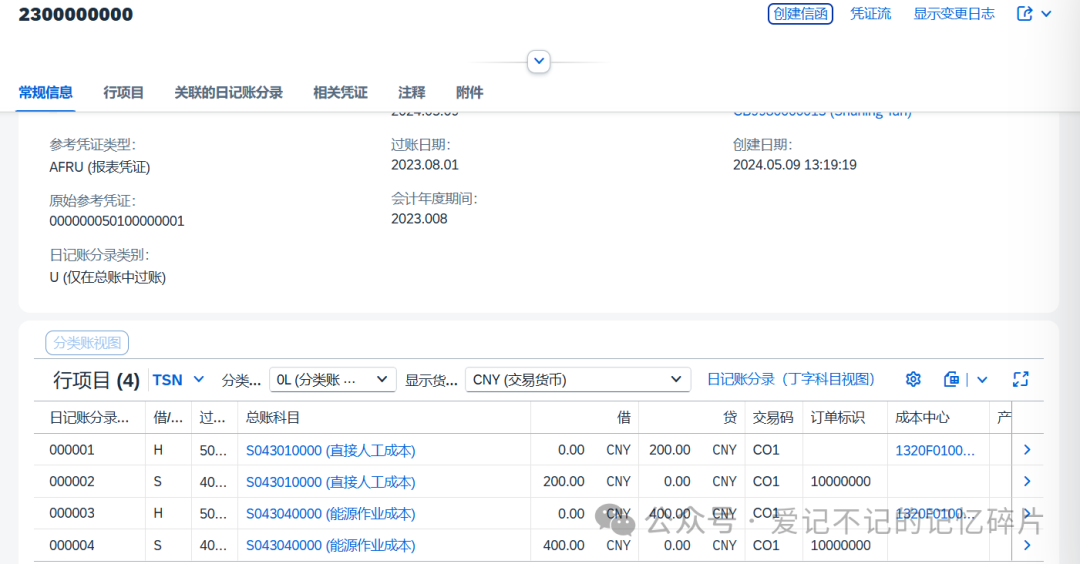The width and height of the screenshot is (1080, 564).
Task: Click posting date 2023.08.01 value
Action: [424, 165]
